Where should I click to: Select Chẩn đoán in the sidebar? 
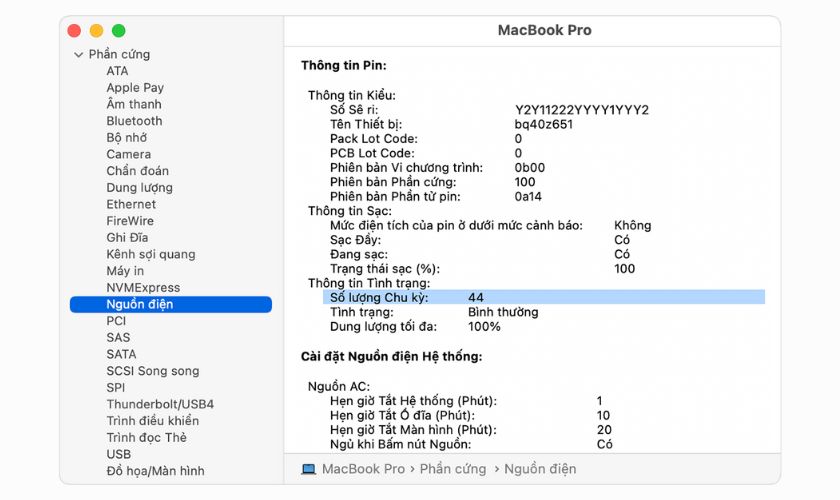138,170
